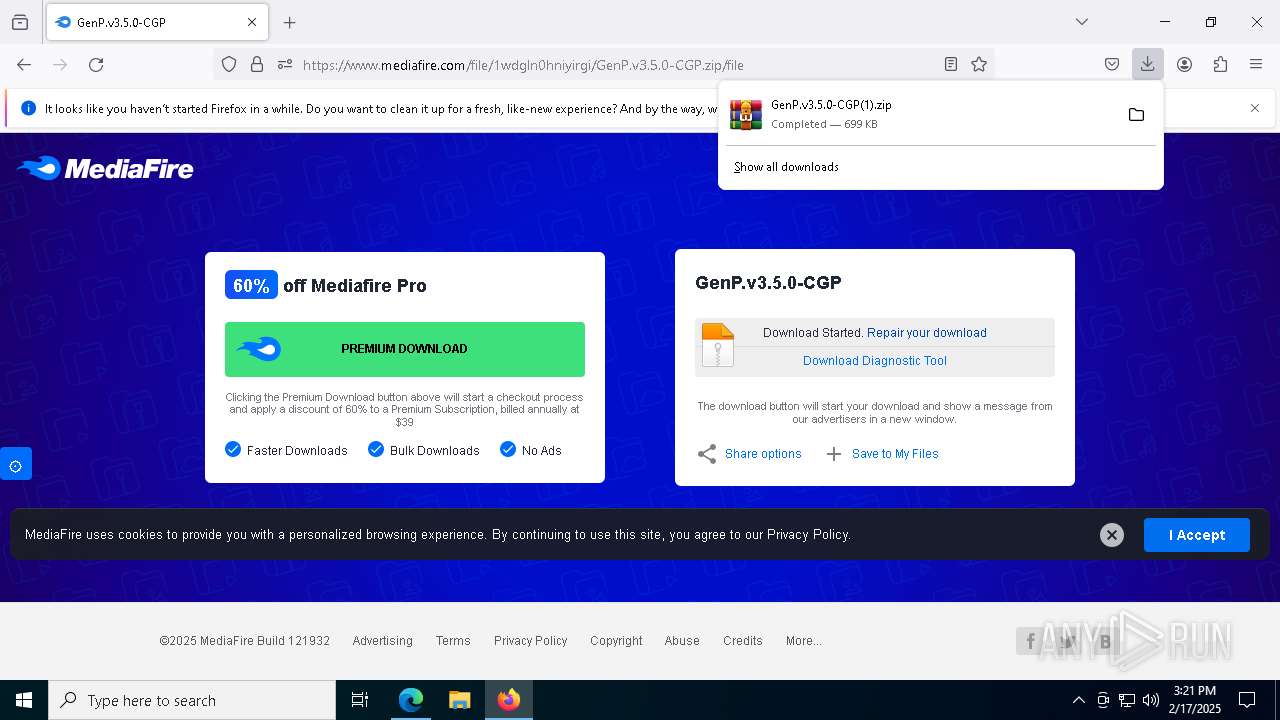
Task: Accept cookies with I Accept
Action: tap(1197, 535)
